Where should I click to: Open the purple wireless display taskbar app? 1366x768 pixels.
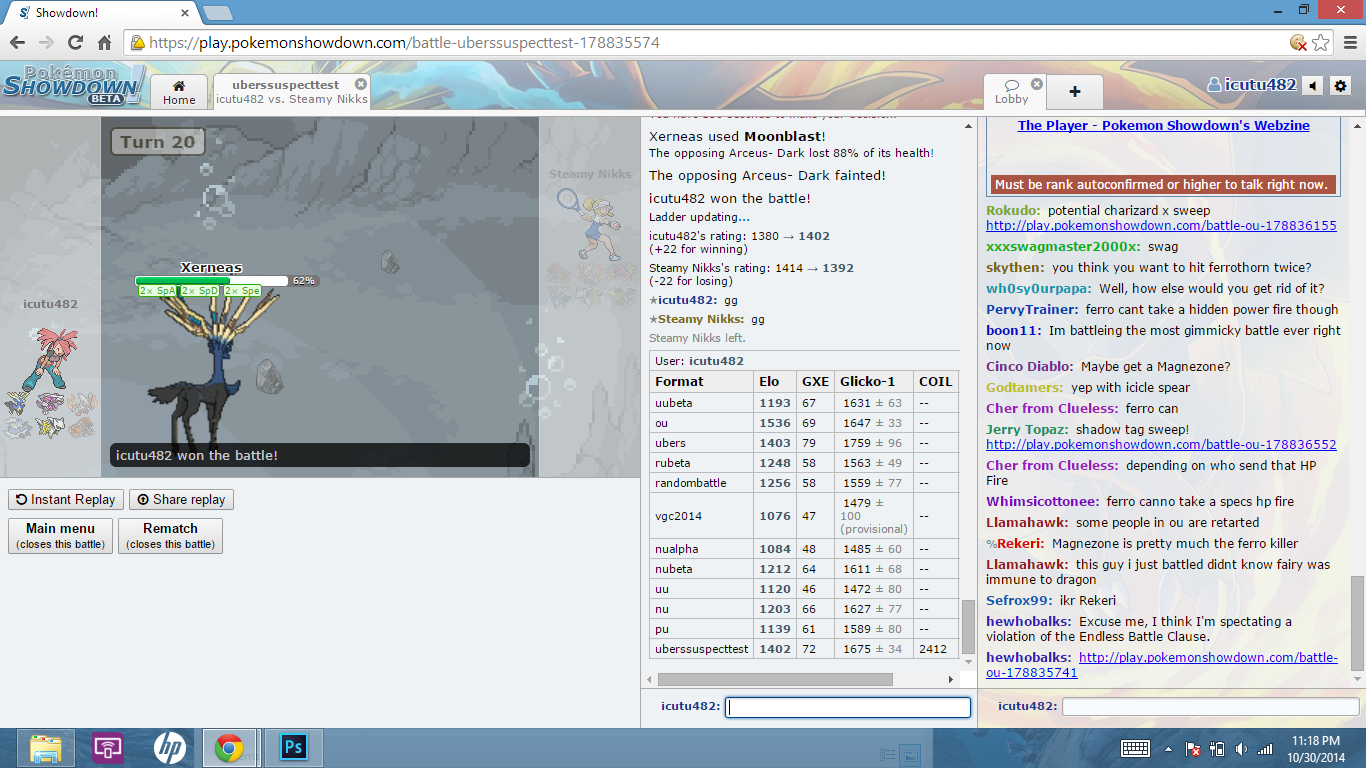point(107,748)
